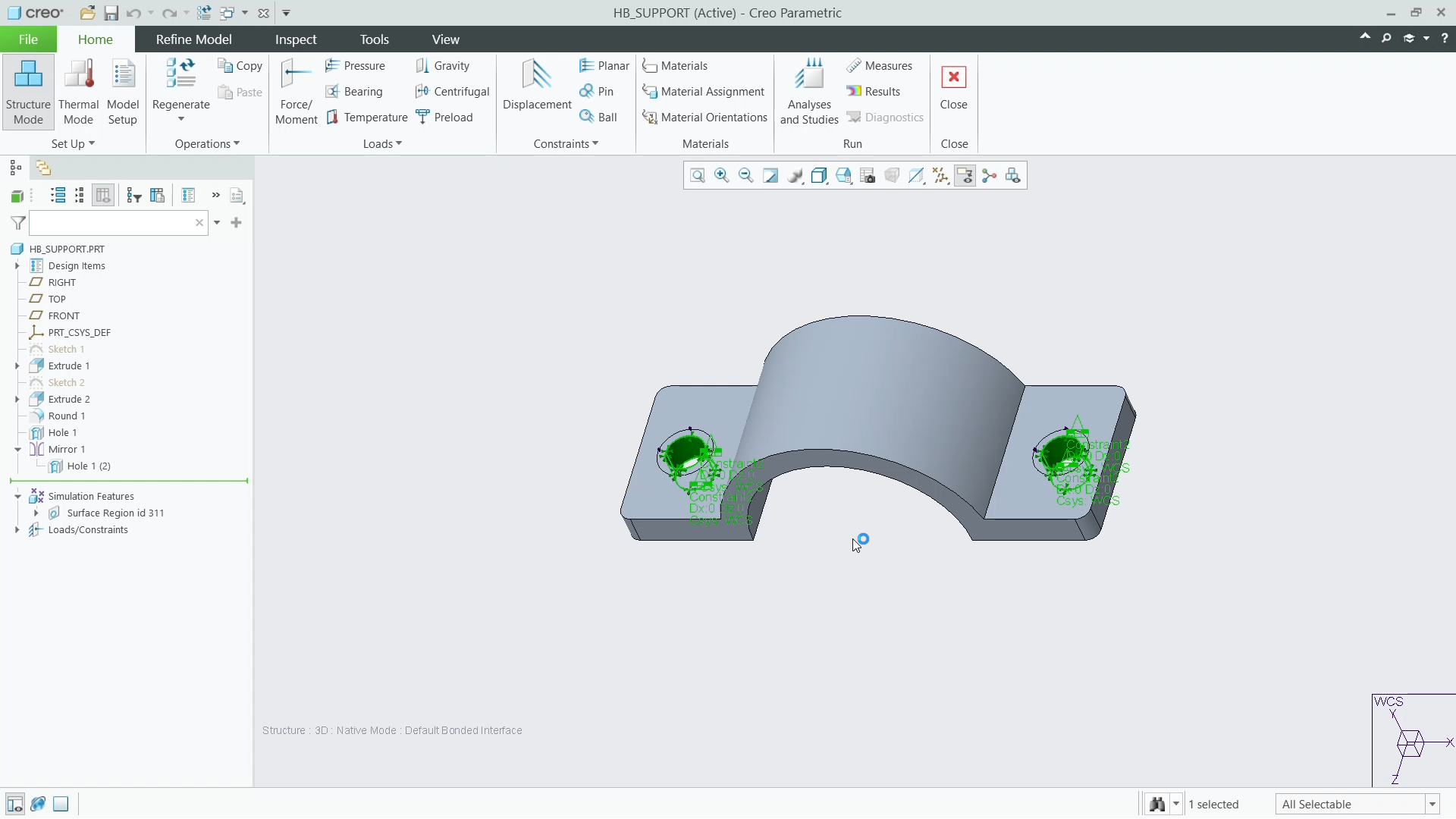Click the Regenerate icon

pos(180,74)
